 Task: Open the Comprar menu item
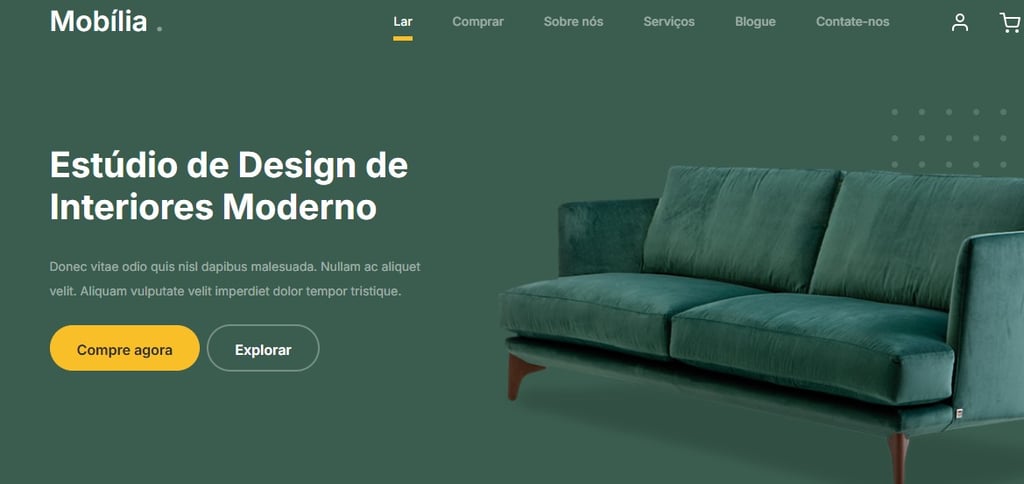(478, 22)
